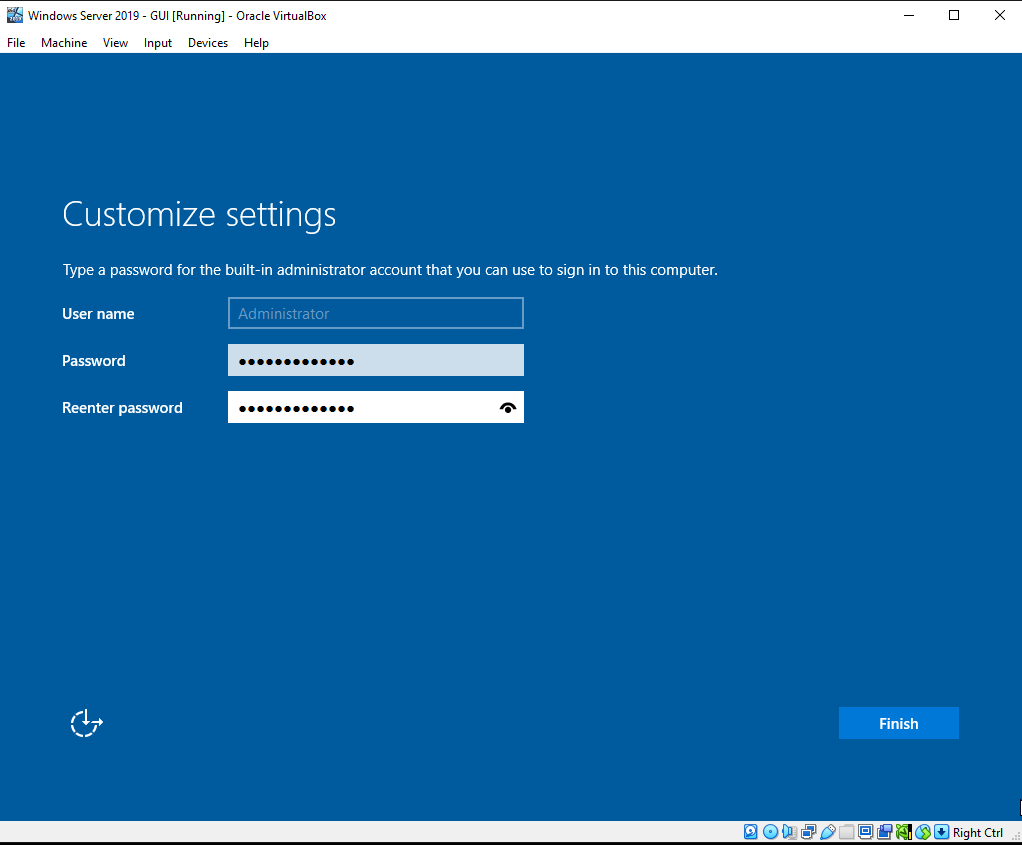The height and width of the screenshot is (845, 1022).
Task: Reveal password with the eye icon
Action: pyautogui.click(x=508, y=408)
